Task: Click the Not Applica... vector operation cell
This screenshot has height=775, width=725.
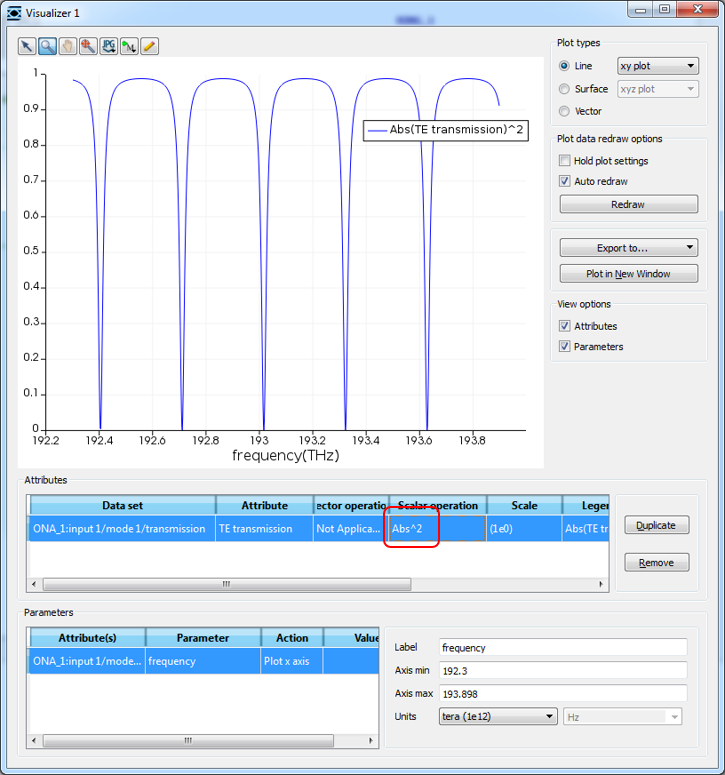Action: click(x=351, y=528)
